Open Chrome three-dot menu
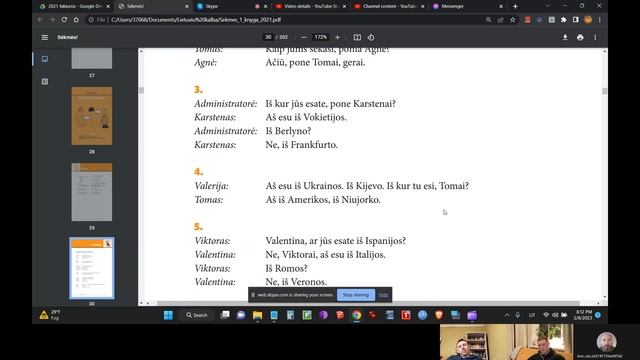This screenshot has height=360, width=640. pyautogui.click(x=600, y=20)
